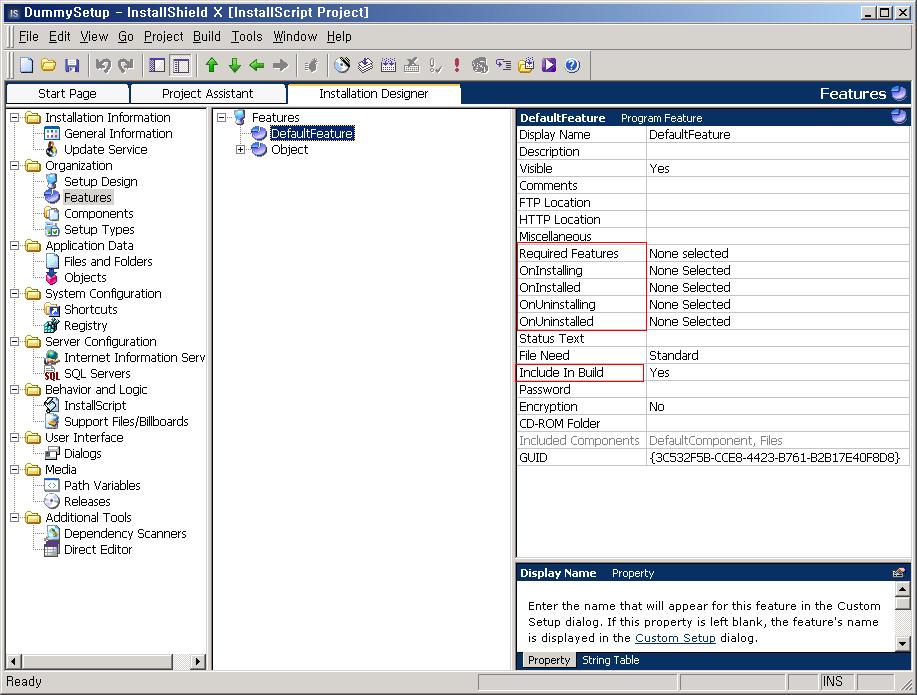917x695 pixels.
Task: Select the DefaultFeature node in feature tree
Action: pyautogui.click(x=312, y=133)
